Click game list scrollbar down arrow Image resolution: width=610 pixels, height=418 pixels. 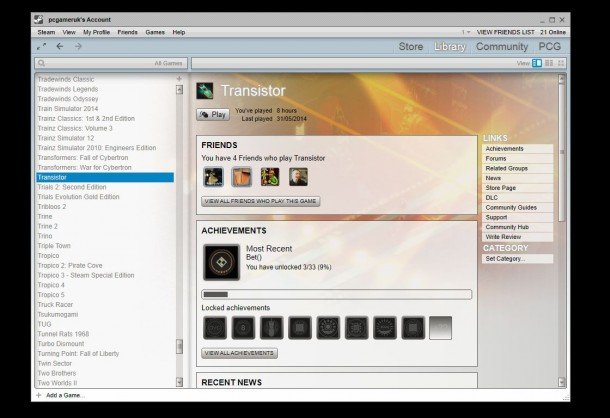[x=179, y=382]
